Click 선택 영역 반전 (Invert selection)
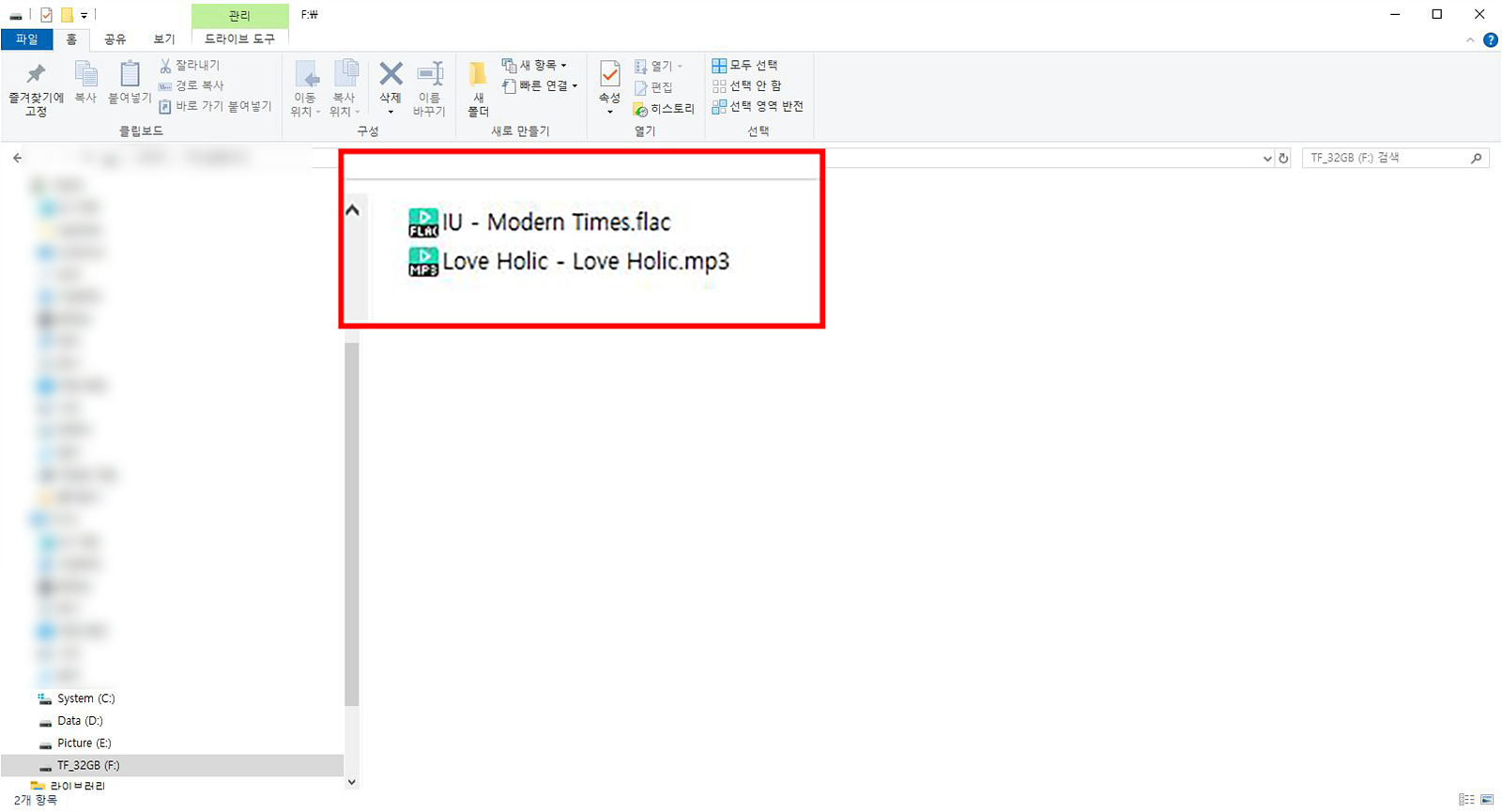The height and width of the screenshot is (812, 1502). [758, 106]
